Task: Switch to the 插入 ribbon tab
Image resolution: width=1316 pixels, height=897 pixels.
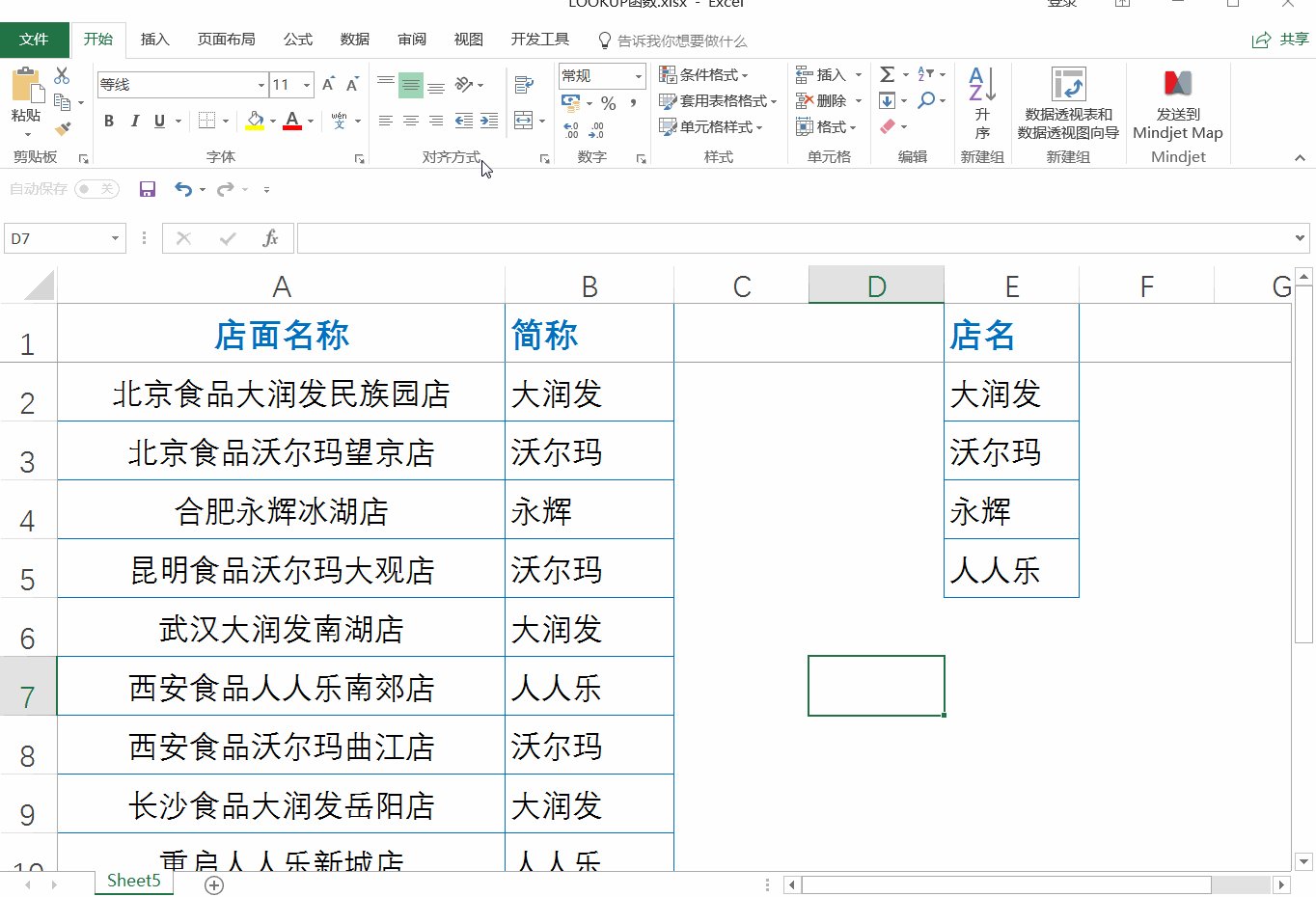Action: tap(154, 40)
